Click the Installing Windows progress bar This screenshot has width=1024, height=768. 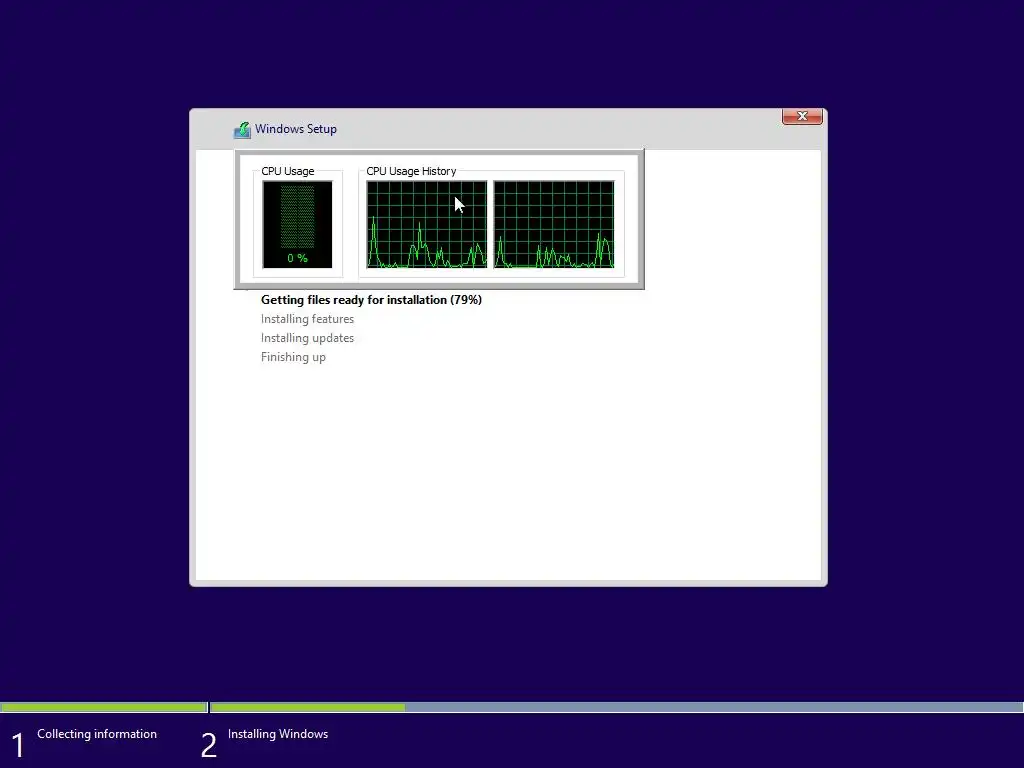[616, 707]
